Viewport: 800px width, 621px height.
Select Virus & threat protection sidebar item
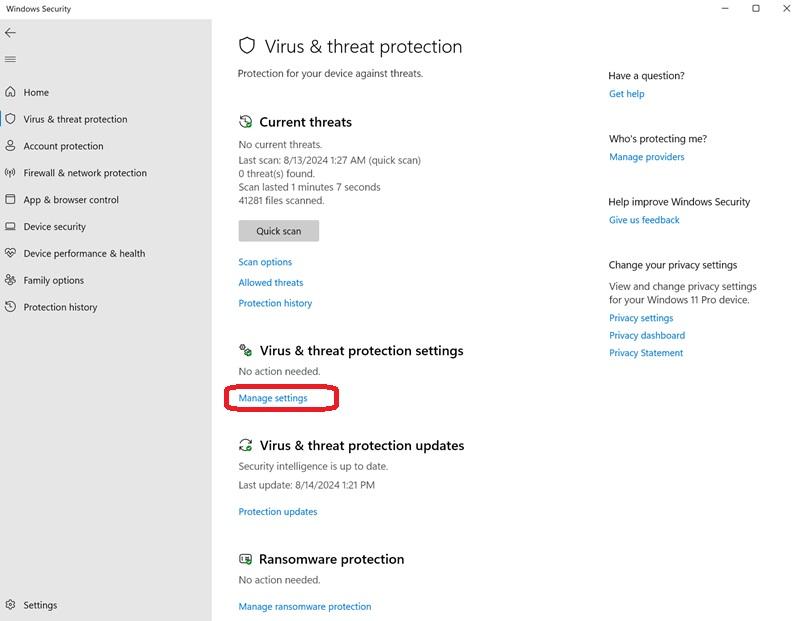click(x=75, y=119)
